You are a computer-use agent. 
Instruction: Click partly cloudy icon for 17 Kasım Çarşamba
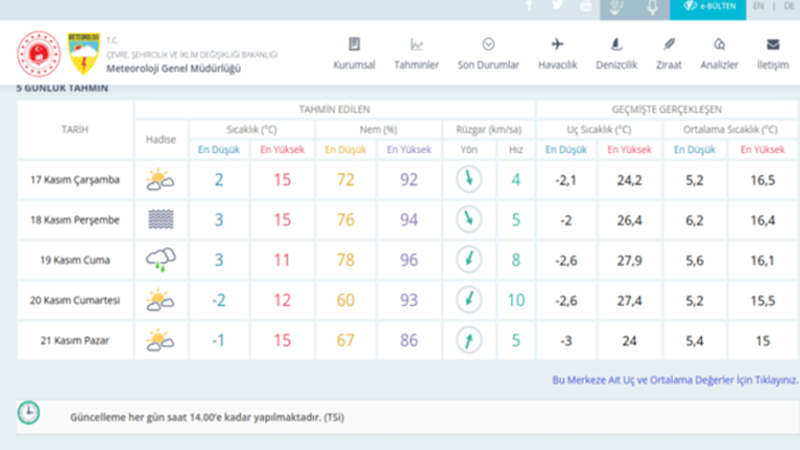coord(159,180)
